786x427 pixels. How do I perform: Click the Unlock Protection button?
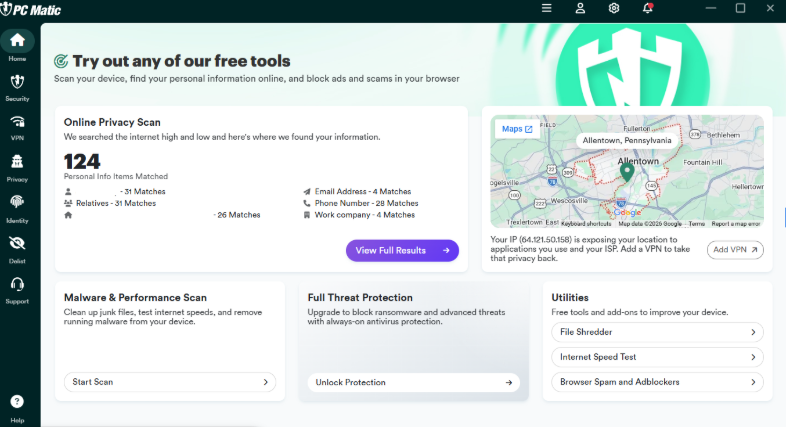coord(414,382)
